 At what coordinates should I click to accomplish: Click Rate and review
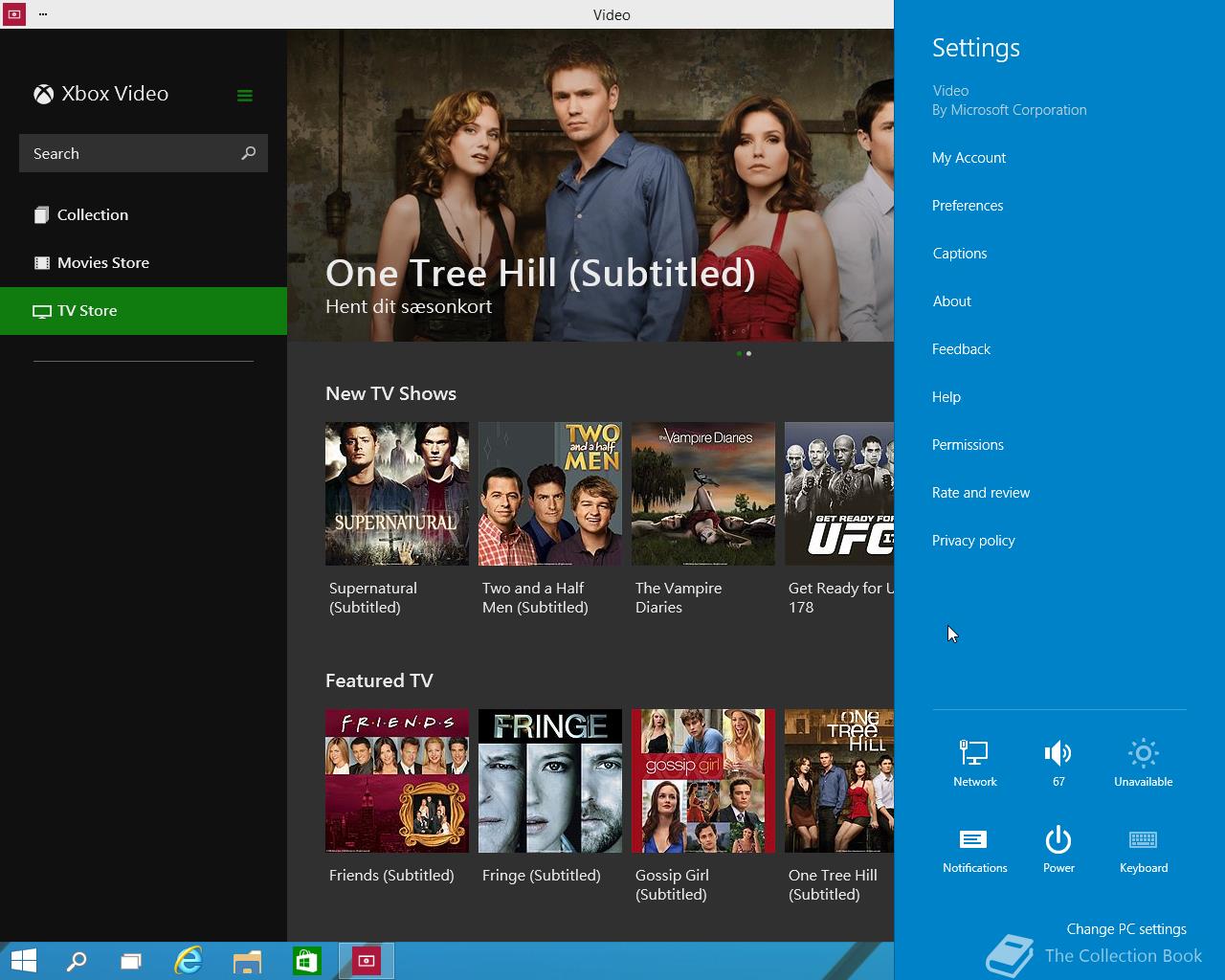(x=981, y=493)
